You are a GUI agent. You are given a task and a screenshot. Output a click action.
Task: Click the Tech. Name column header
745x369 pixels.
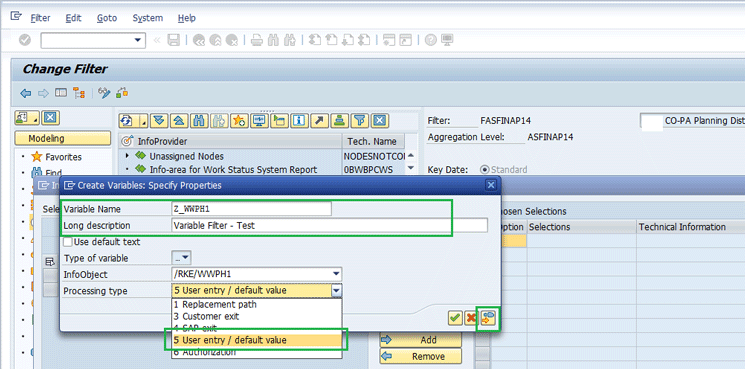coord(373,142)
